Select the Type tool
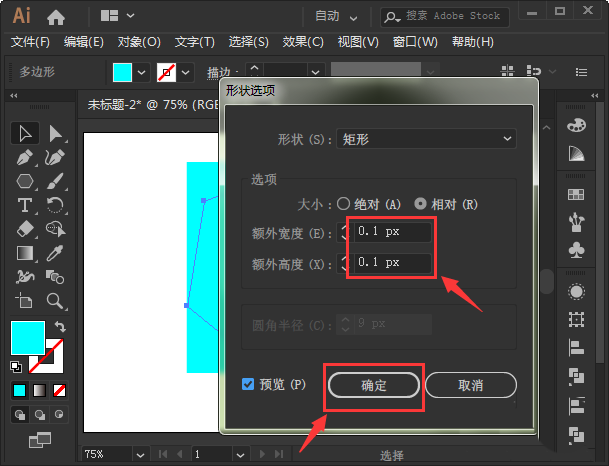Image resolution: width=609 pixels, height=466 pixels. (25, 205)
